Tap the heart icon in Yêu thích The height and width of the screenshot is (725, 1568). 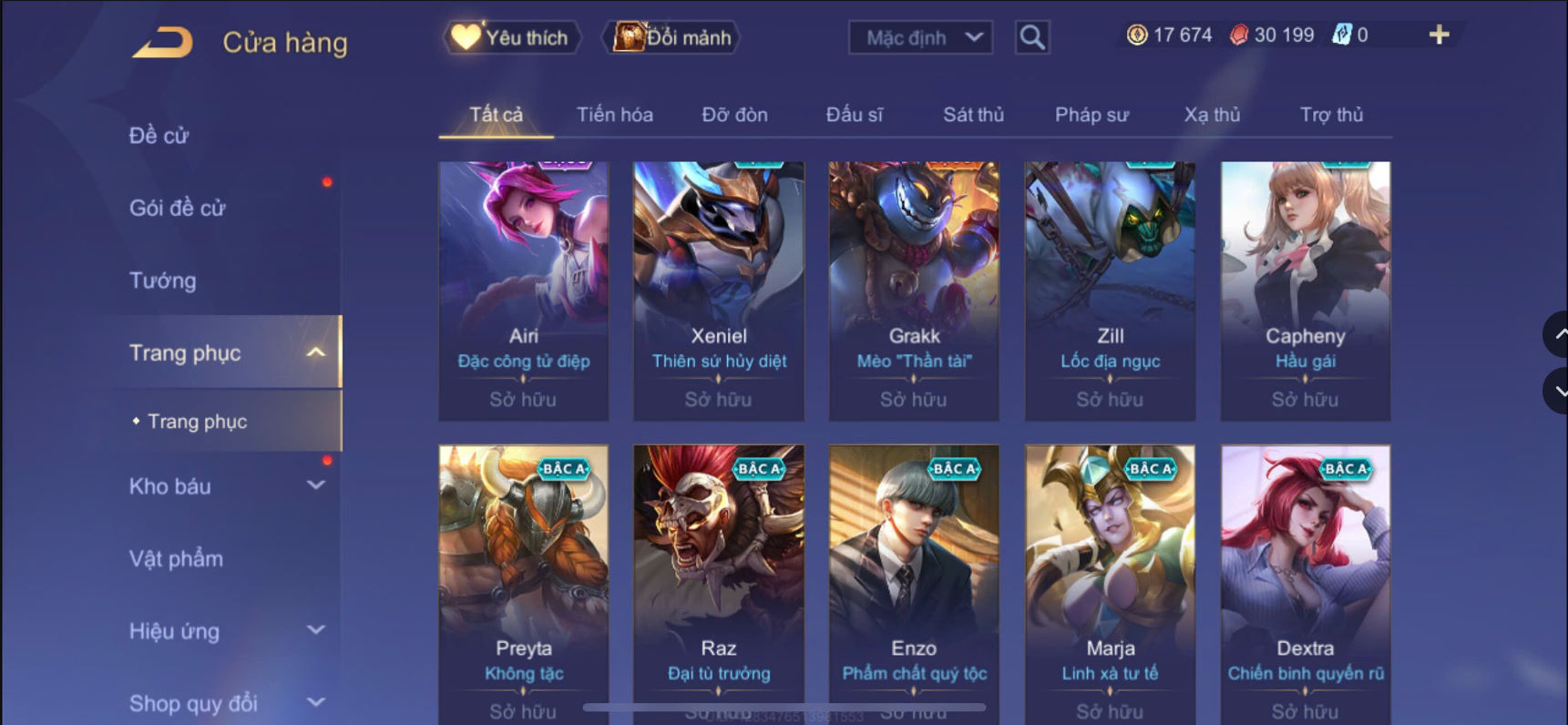pyautogui.click(x=466, y=36)
